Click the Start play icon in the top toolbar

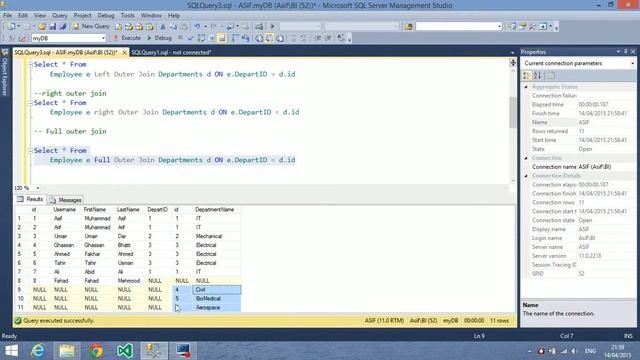tap(273, 27)
